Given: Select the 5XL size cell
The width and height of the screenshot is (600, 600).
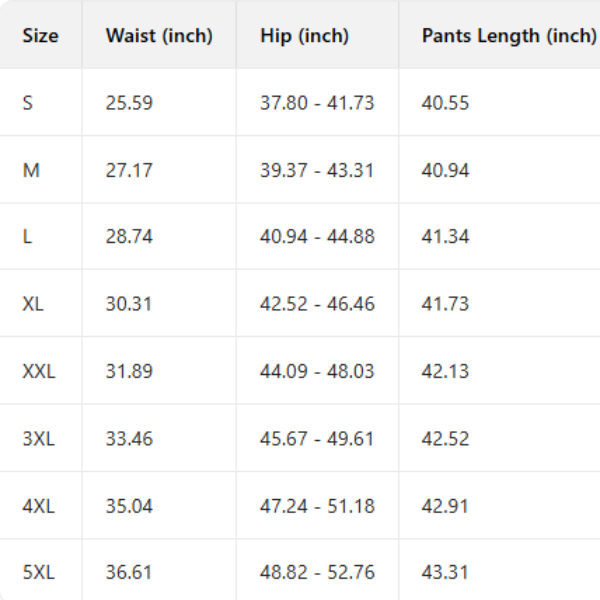Looking at the screenshot, I should (x=38, y=573).
